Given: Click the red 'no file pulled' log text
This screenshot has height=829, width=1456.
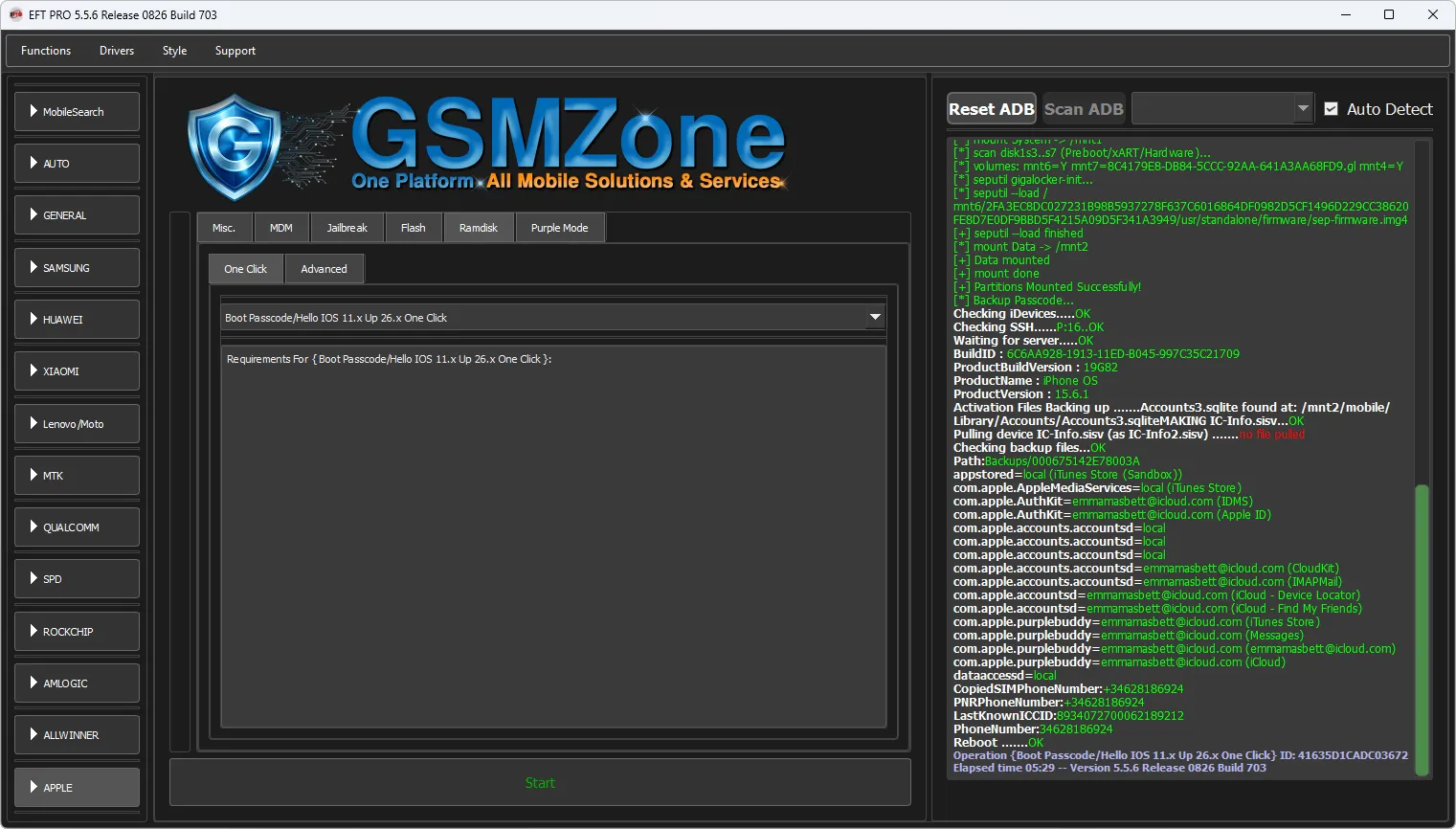Looking at the screenshot, I should point(1272,435).
